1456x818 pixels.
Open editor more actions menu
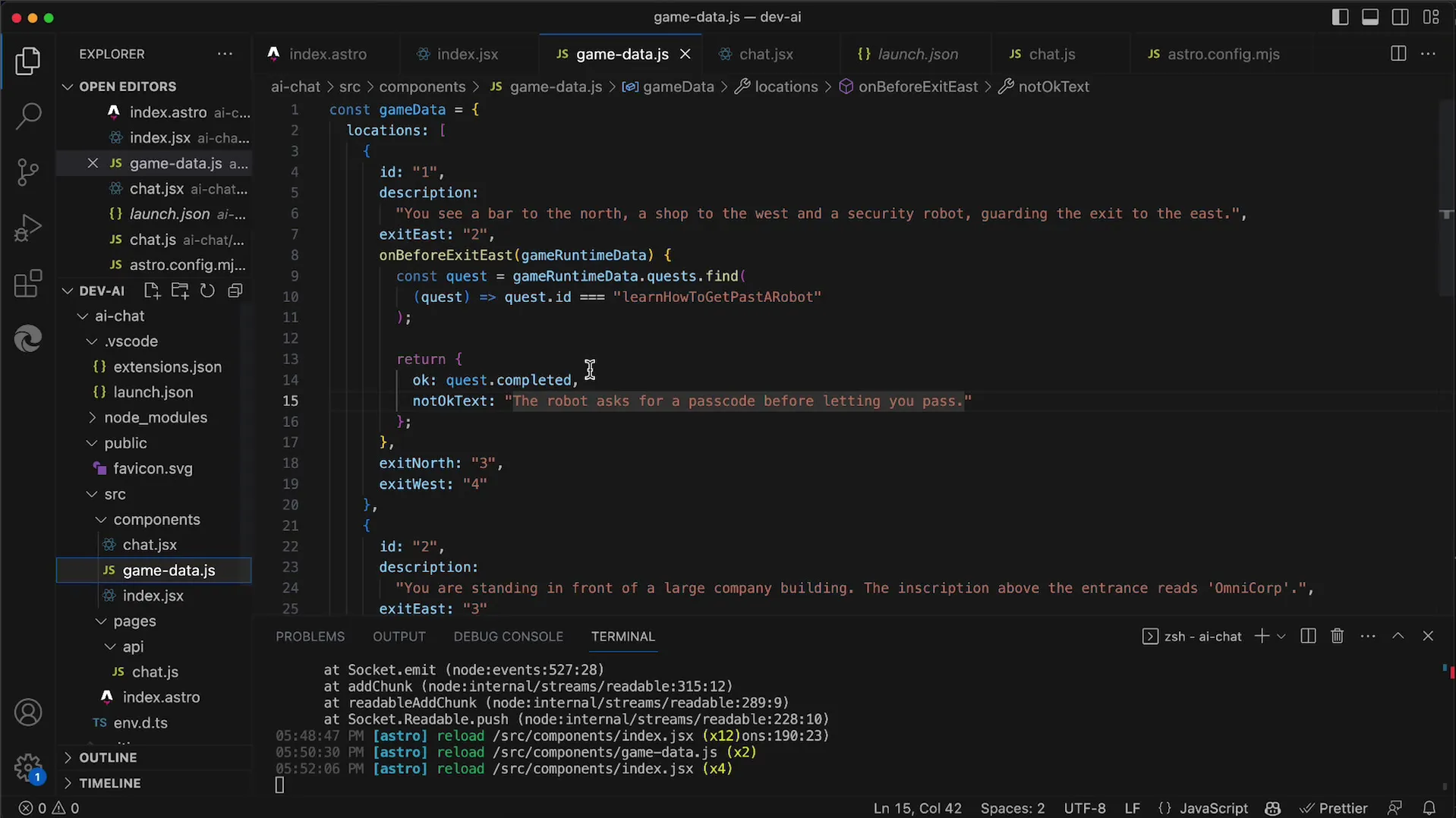(x=1428, y=54)
